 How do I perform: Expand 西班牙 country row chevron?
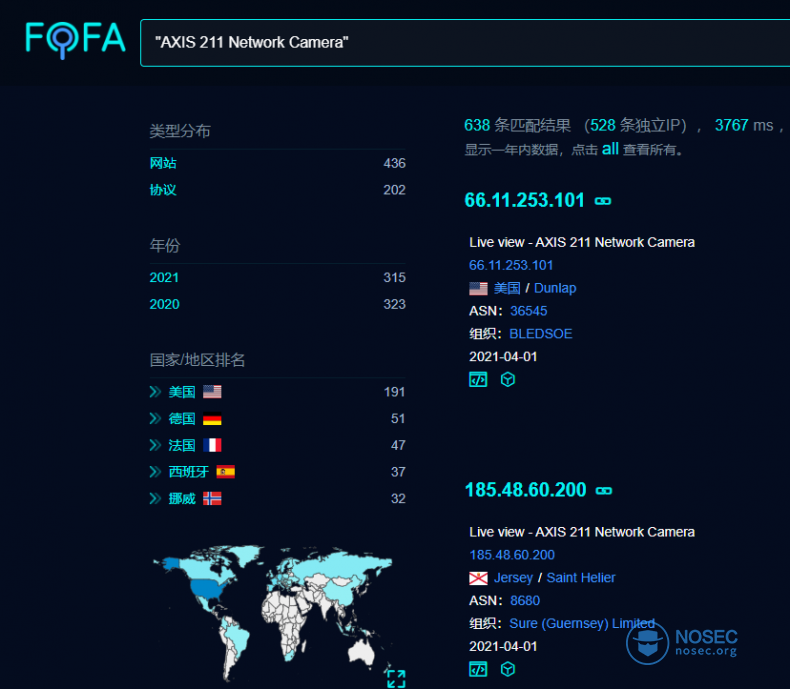pyautogui.click(x=155, y=472)
